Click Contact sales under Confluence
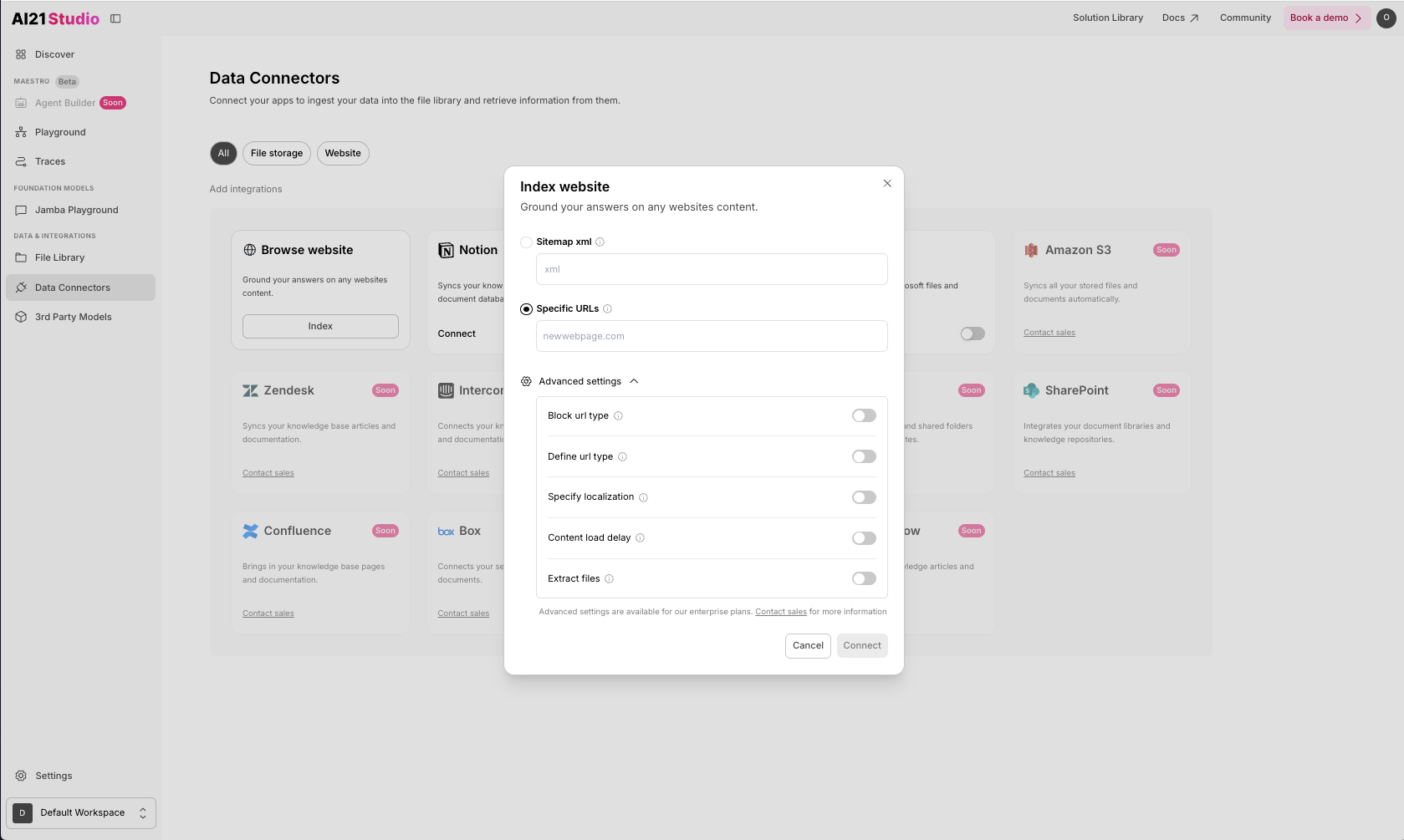 tap(268, 613)
